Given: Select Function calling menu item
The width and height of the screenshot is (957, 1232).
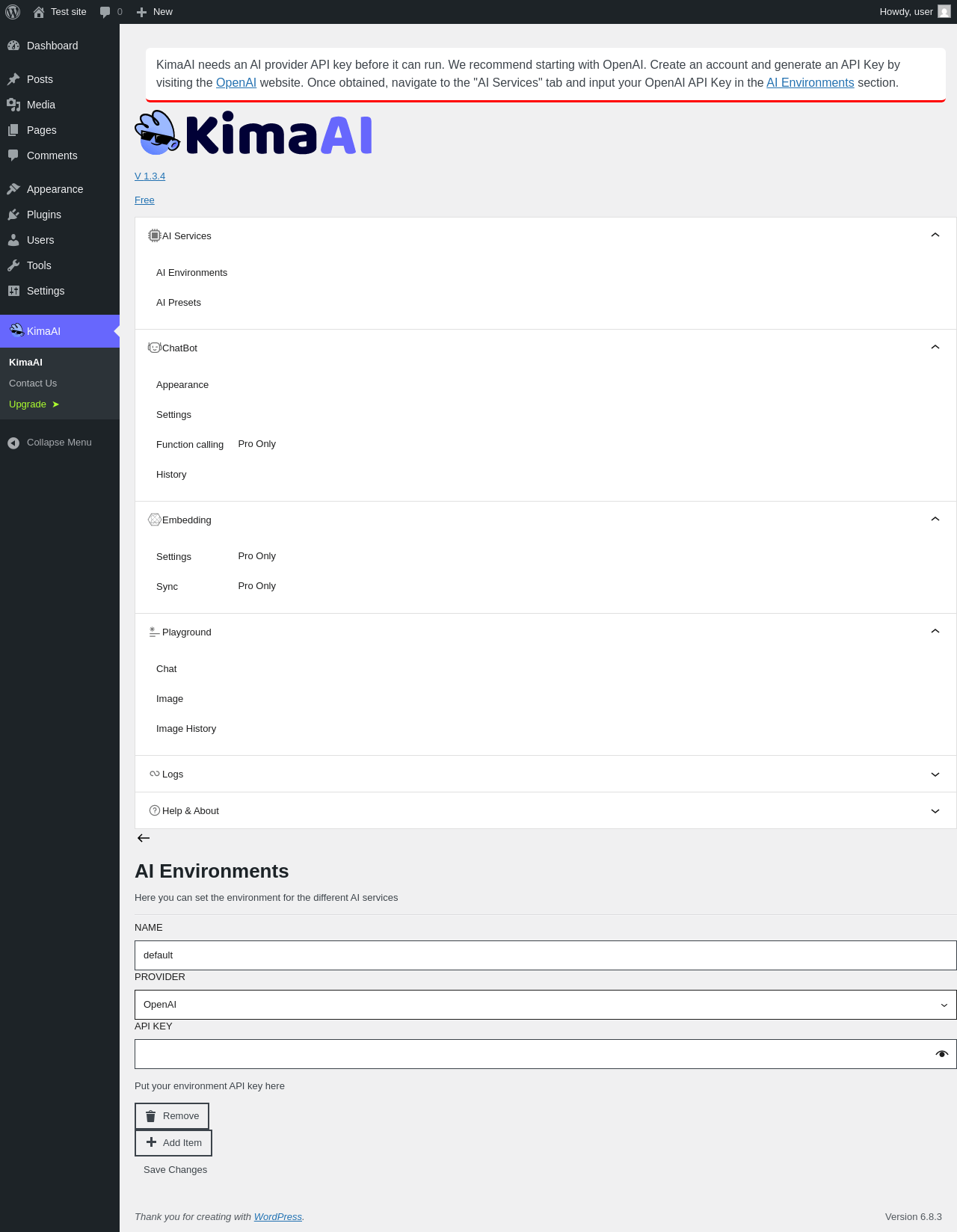Looking at the screenshot, I should (190, 445).
